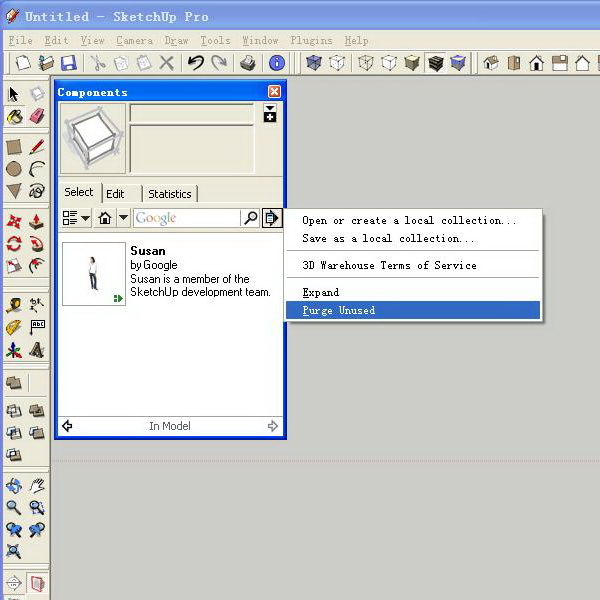Select Open or create a local collection

point(413,220)
